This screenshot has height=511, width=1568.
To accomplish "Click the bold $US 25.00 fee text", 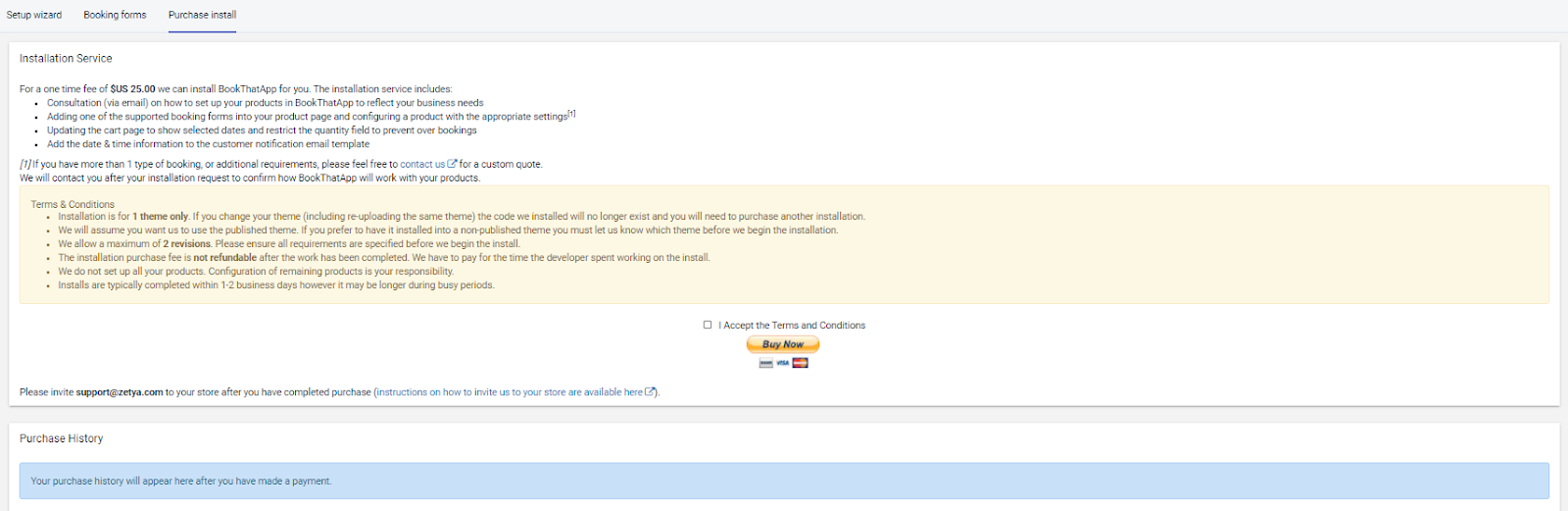I will click(133, 89).
